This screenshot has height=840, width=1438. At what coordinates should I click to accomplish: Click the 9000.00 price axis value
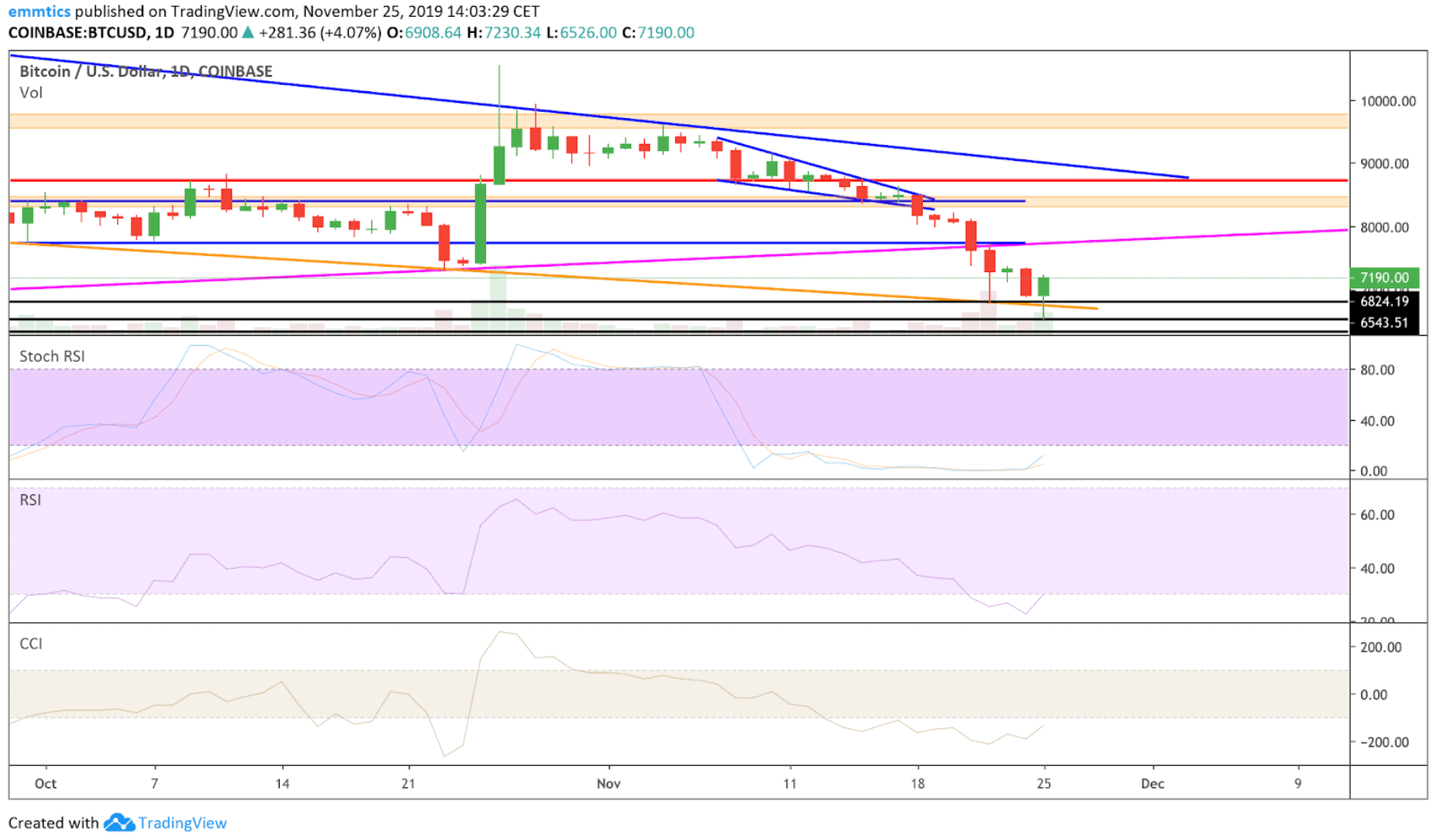tap(1384, 164)
